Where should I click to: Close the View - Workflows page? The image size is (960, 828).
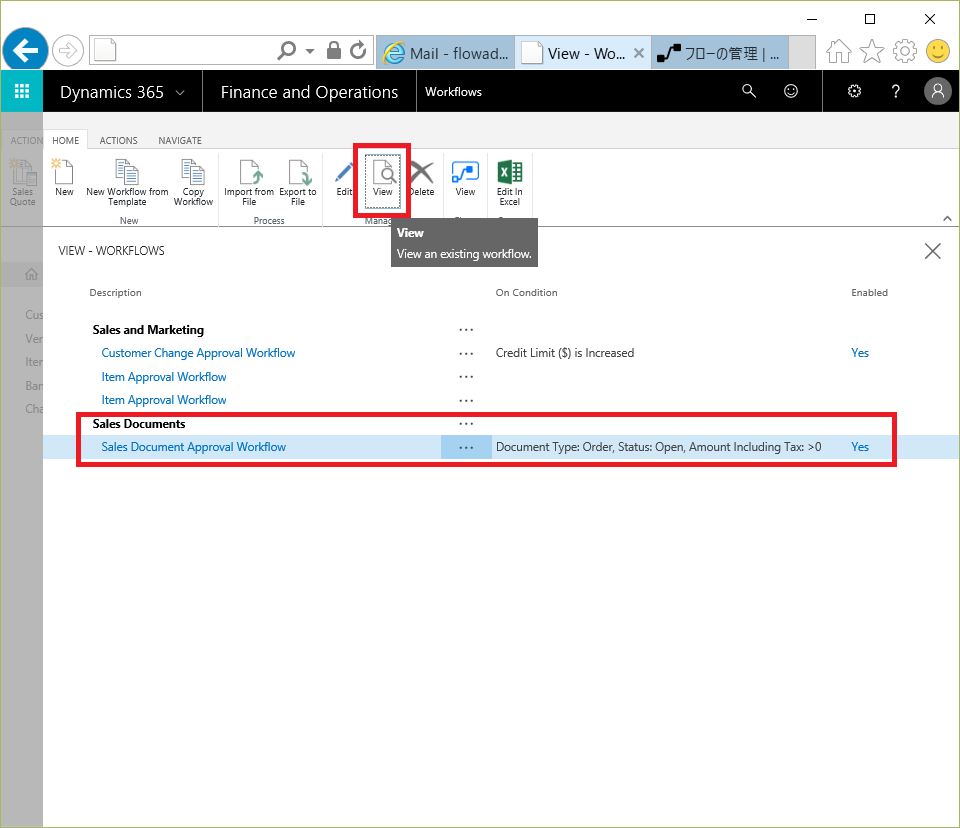point(932,251)
